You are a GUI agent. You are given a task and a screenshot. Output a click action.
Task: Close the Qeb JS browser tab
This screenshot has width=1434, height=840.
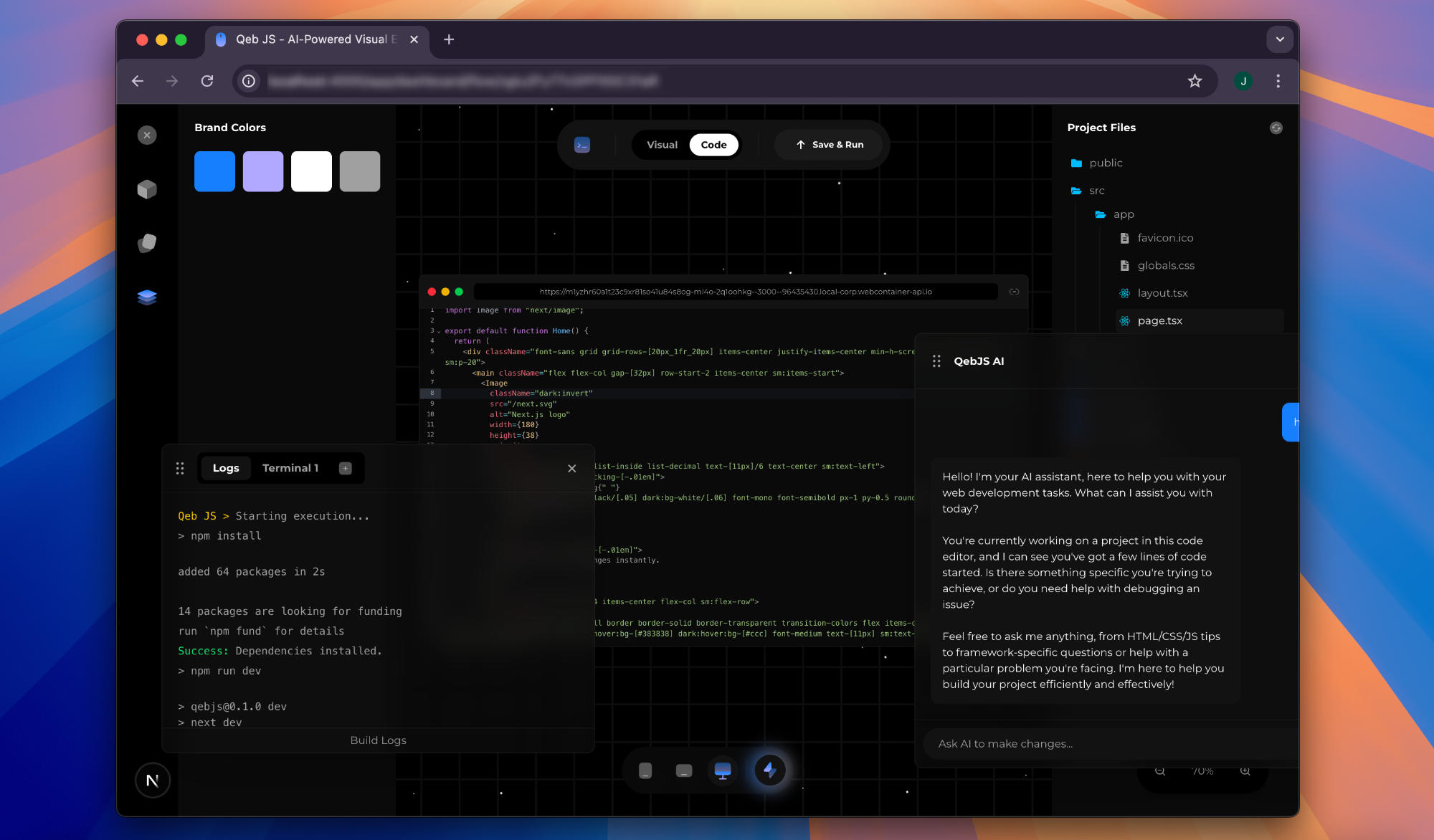(x=414, y=39)
